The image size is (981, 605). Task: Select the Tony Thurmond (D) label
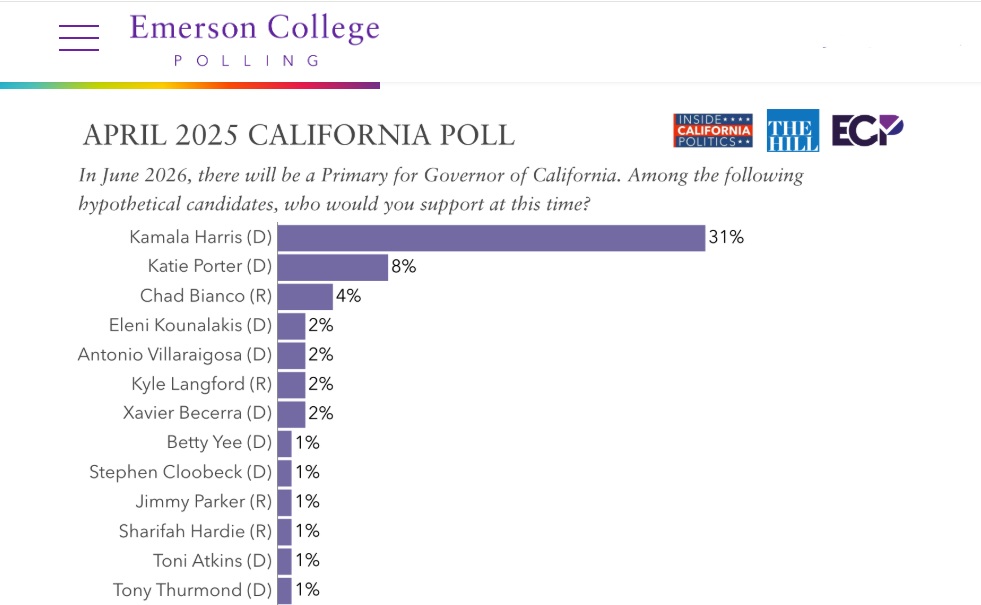192,590
